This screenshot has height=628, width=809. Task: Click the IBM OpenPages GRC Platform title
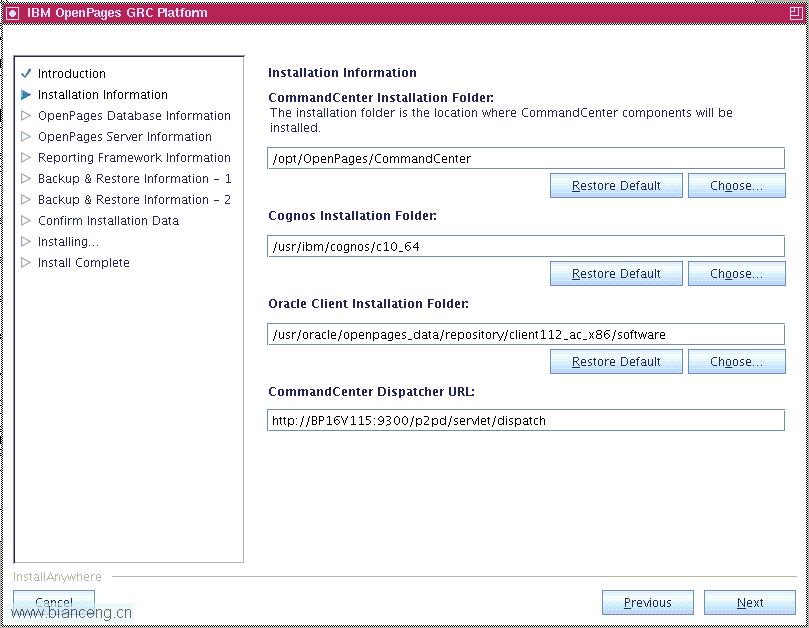tap(117, 13)
